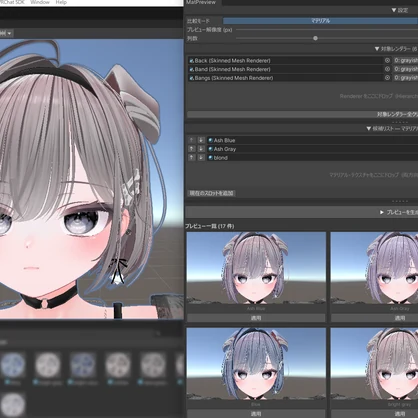Select blond name in candidate list
The height and width of the screenshot is (418, 418).
pos(221,158)
